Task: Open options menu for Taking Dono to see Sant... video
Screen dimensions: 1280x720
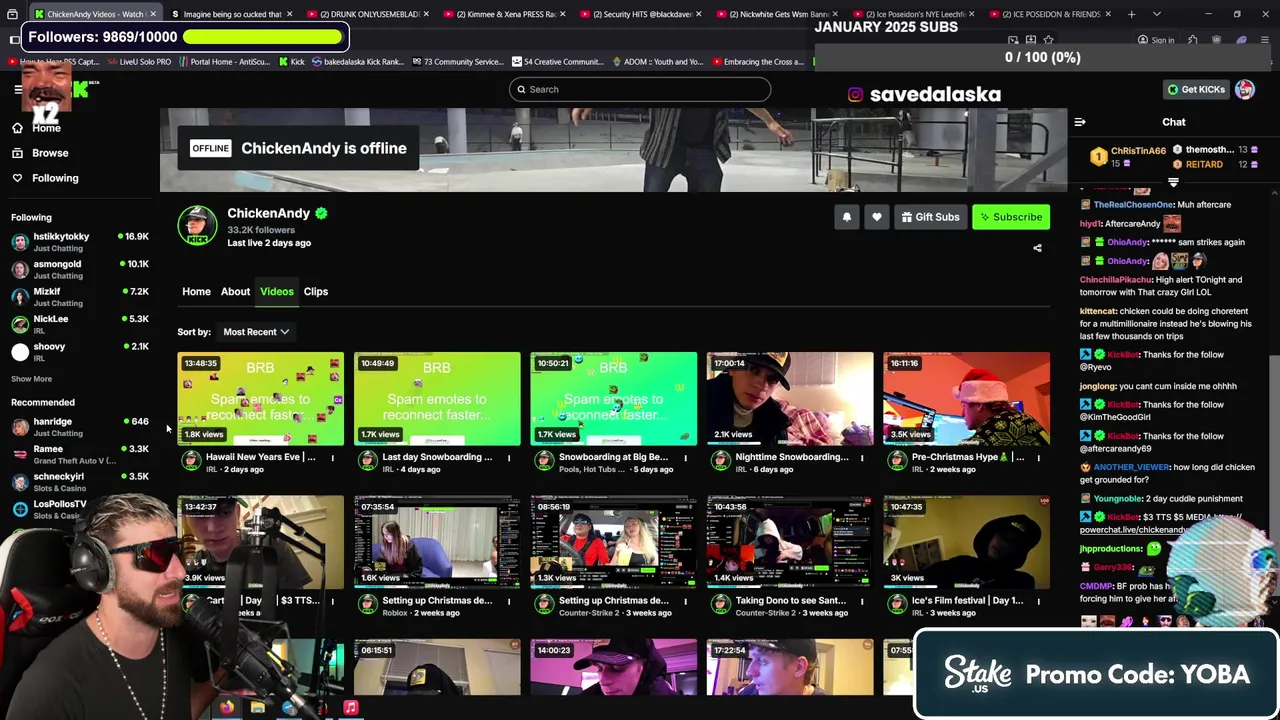Action: tap(861, 601)
